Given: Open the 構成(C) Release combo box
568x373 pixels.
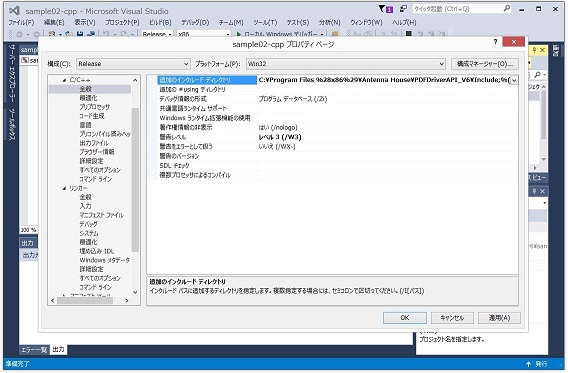Looking at the screenshot, I should point(133,64).
